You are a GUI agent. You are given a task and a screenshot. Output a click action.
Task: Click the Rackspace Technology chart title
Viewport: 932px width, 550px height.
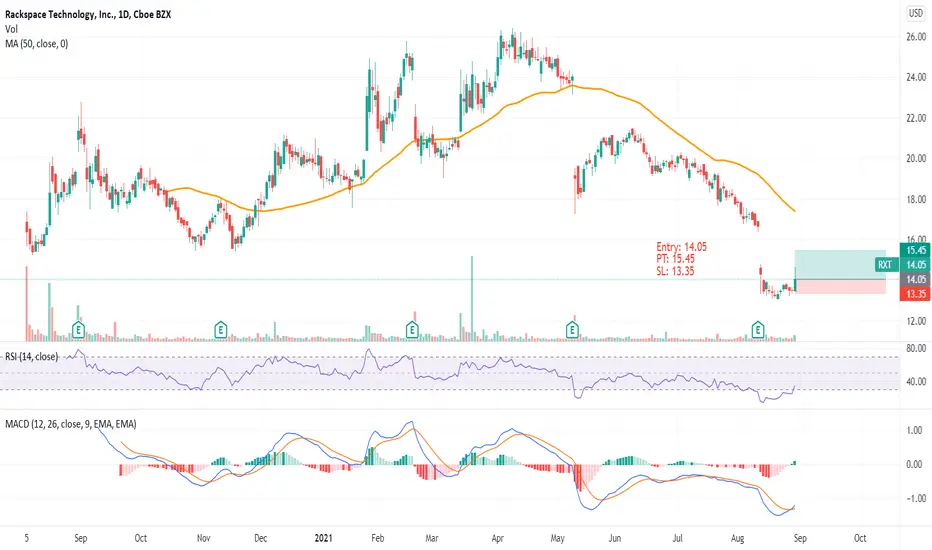(x=88, y=14)
